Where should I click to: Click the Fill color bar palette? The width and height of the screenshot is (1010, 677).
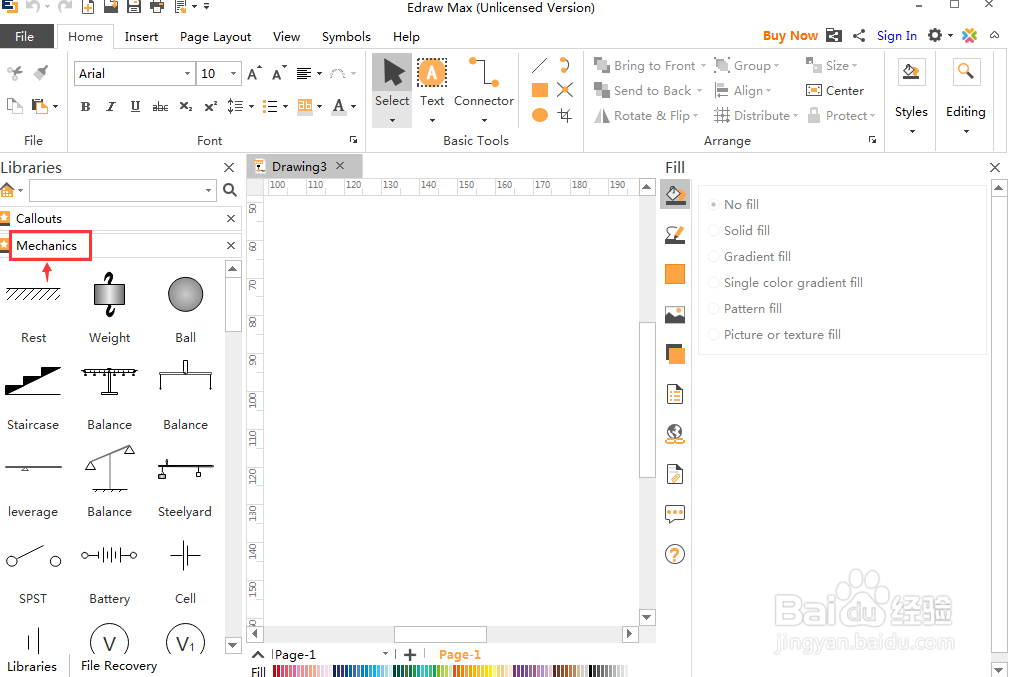point(450,671)
